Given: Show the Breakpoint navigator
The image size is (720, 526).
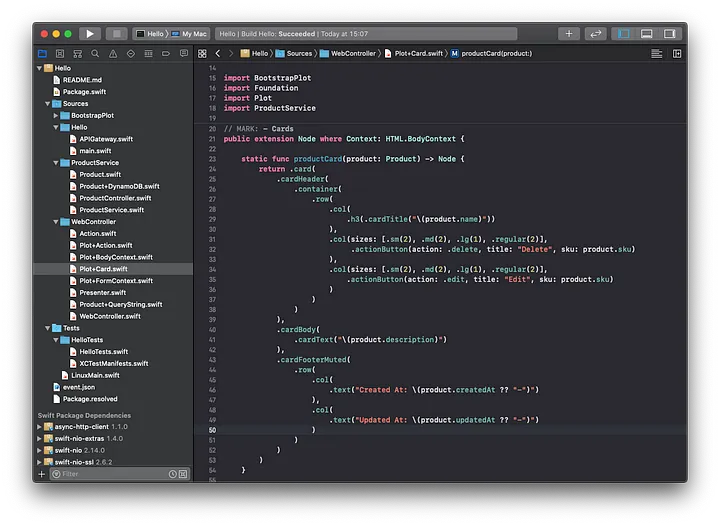Looking at the screenshot, I should pos(166,54).
